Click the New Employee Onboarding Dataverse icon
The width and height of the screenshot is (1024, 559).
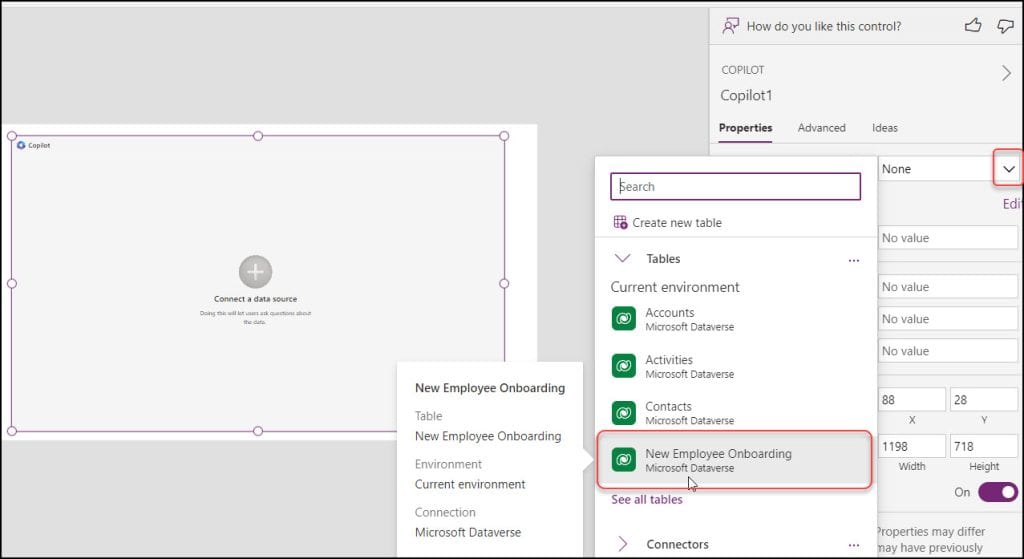(x=624, y=460)
